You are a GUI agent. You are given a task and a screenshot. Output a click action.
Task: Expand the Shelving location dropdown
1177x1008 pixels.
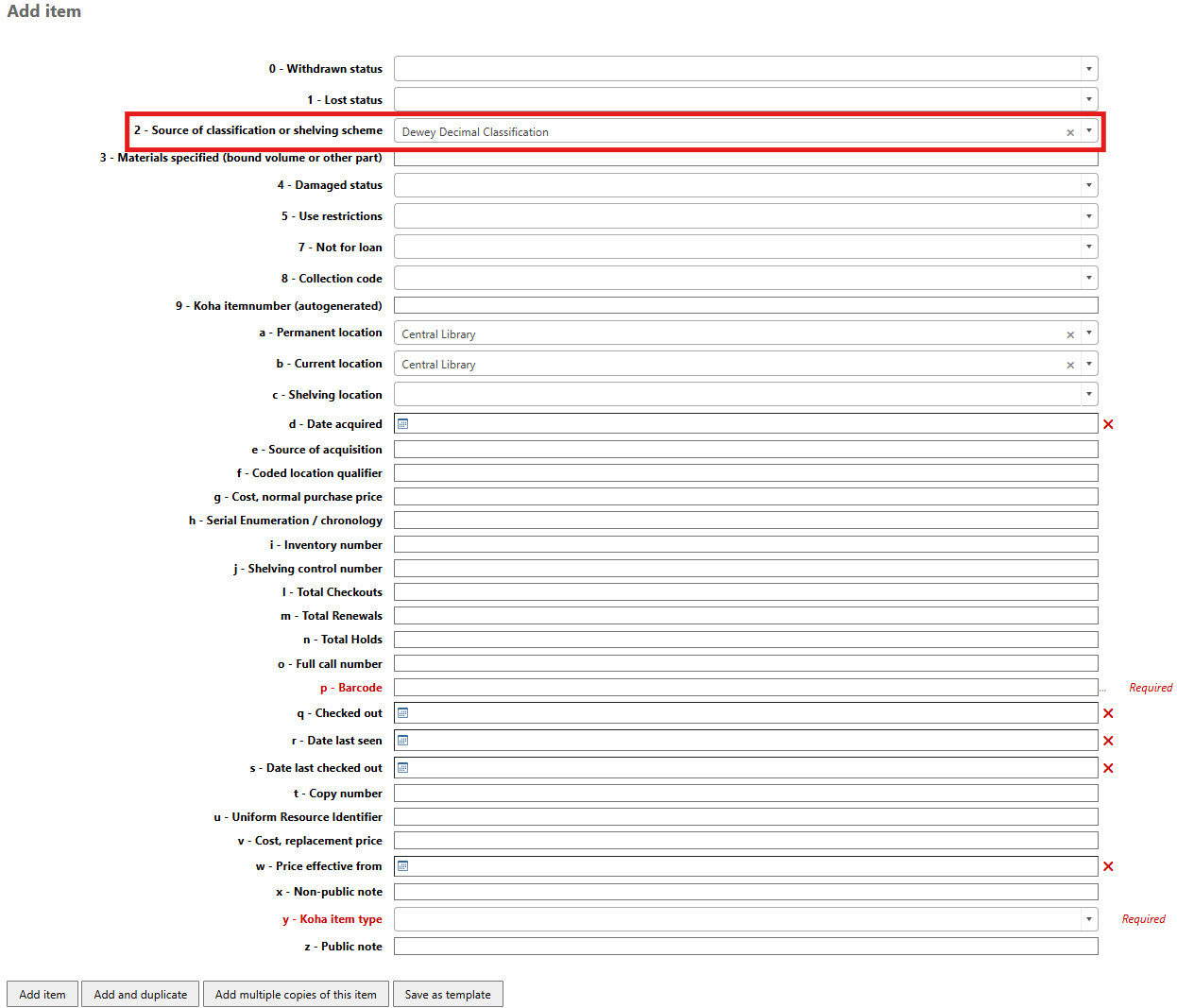point(1088,394)
